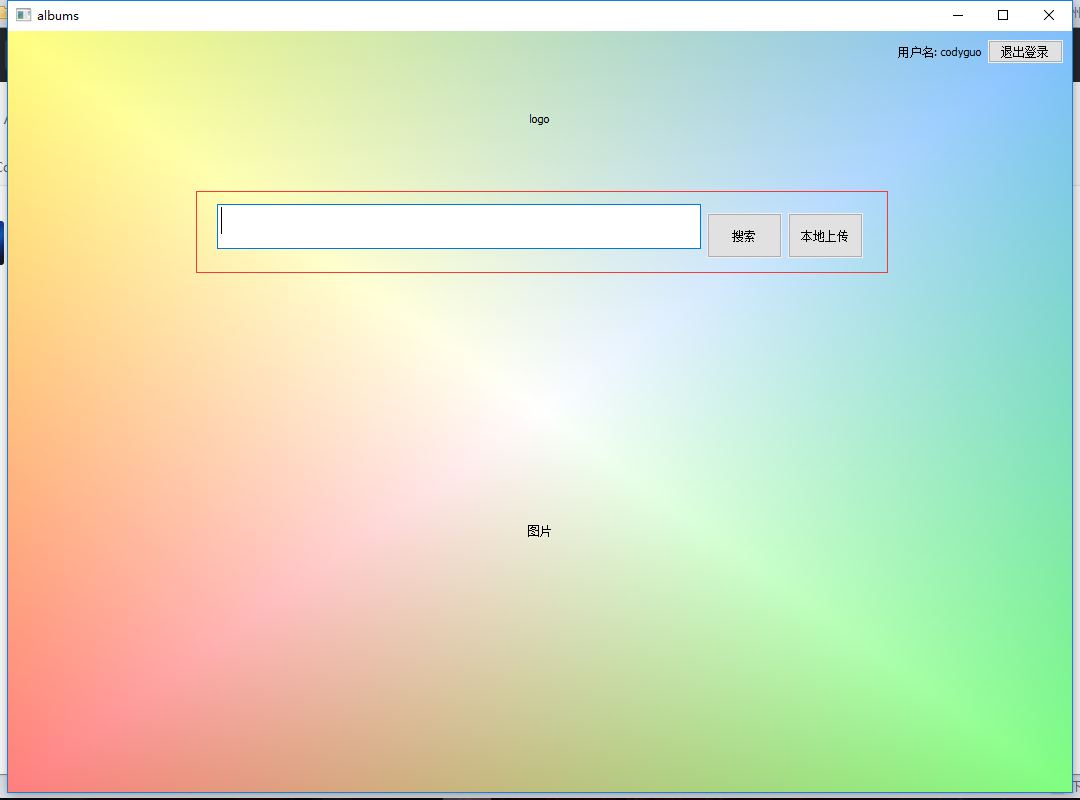The width and height of the screenshot is (1080, 800).
Task: Click the blue highlighted item on the left edge
Action: click(3, 241)
